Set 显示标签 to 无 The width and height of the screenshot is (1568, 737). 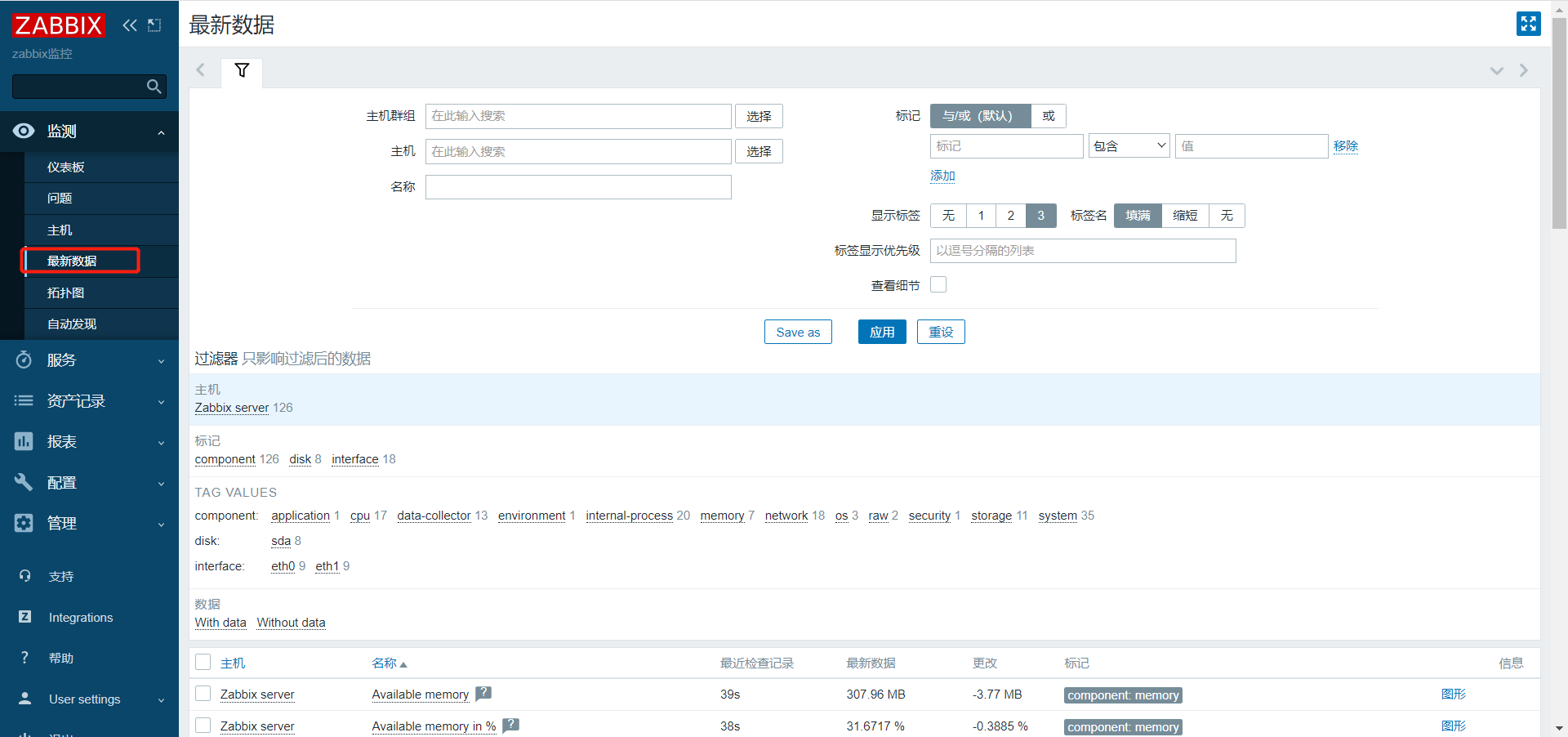click(948, 216)
